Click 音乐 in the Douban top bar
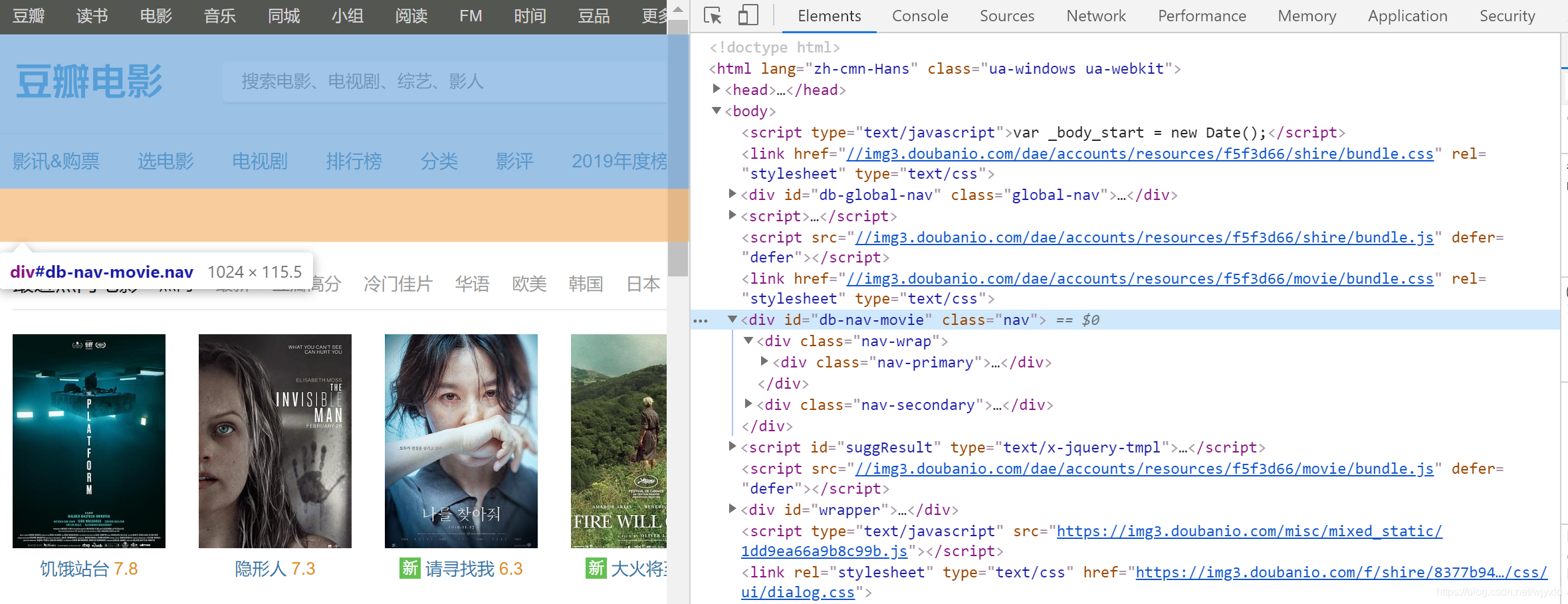 click(220, 16)
